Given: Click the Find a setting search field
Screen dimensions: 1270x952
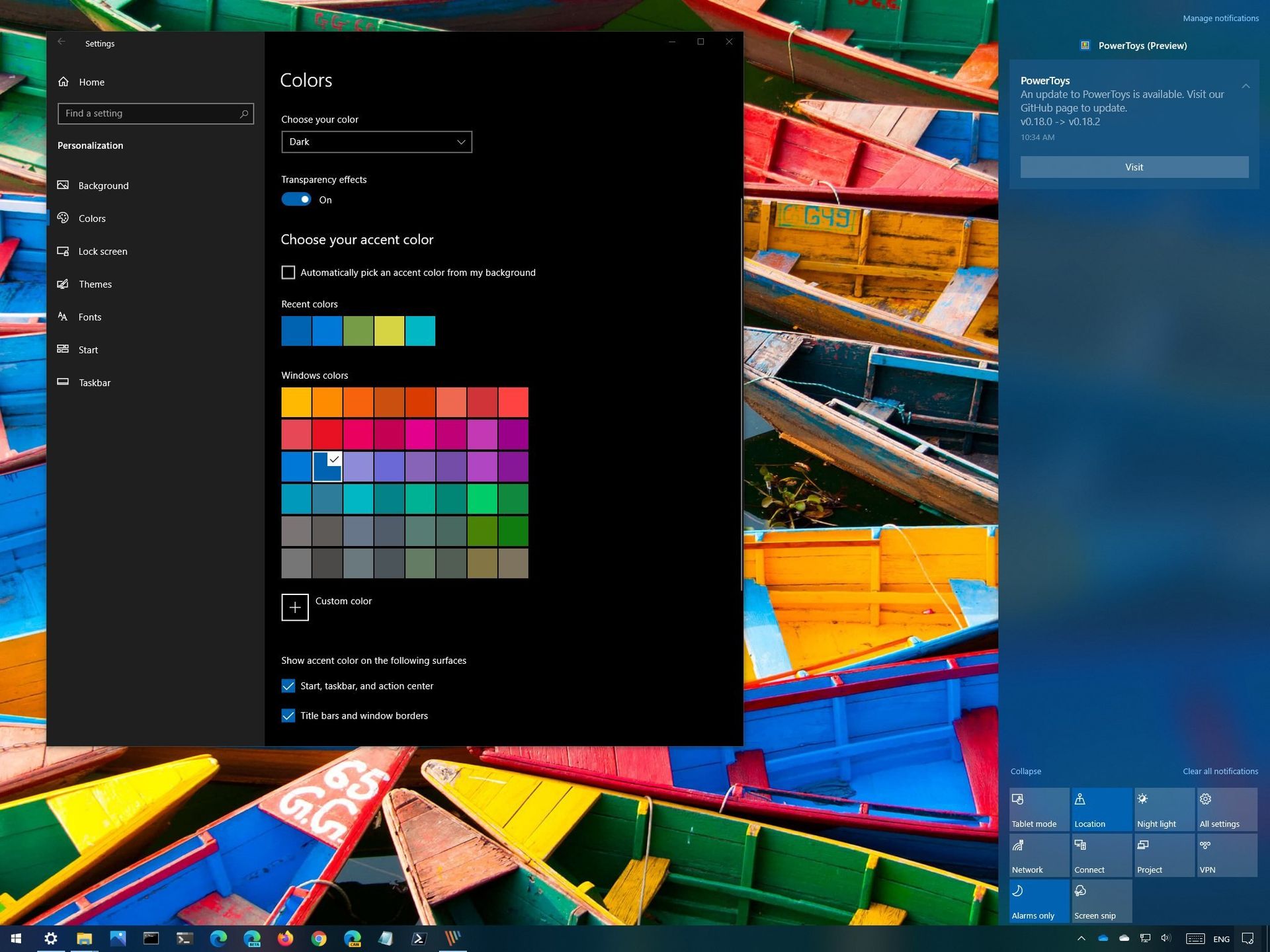Looking at the screenshot, I should (155, 113).
